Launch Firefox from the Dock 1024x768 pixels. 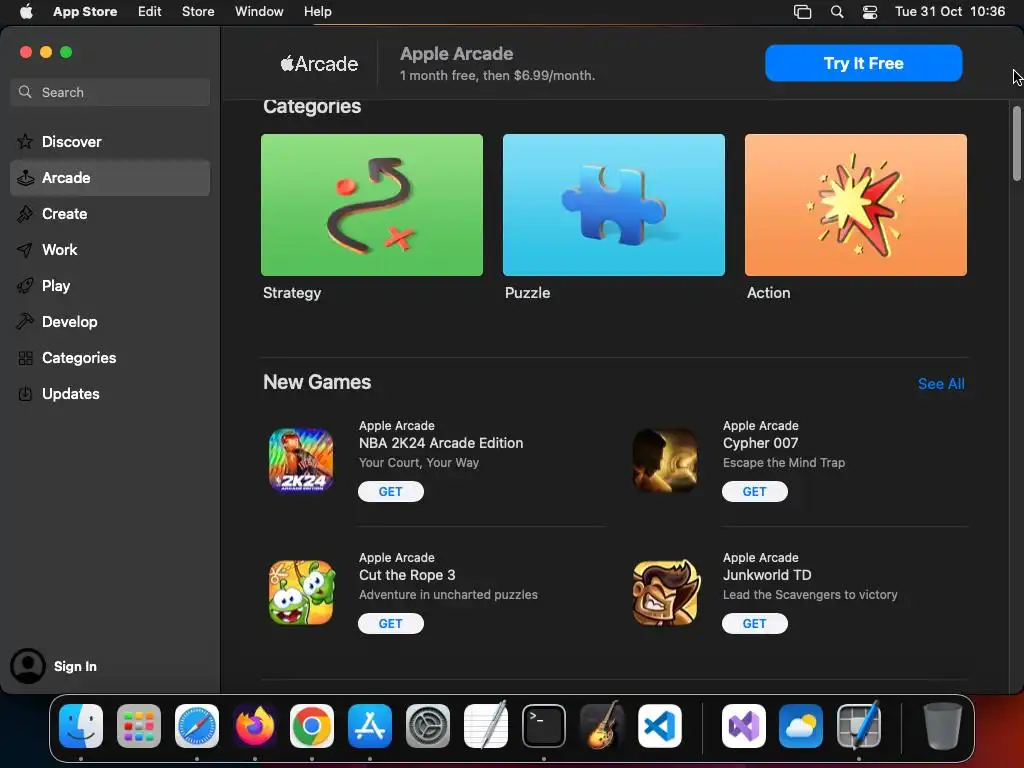click(254, 726)
